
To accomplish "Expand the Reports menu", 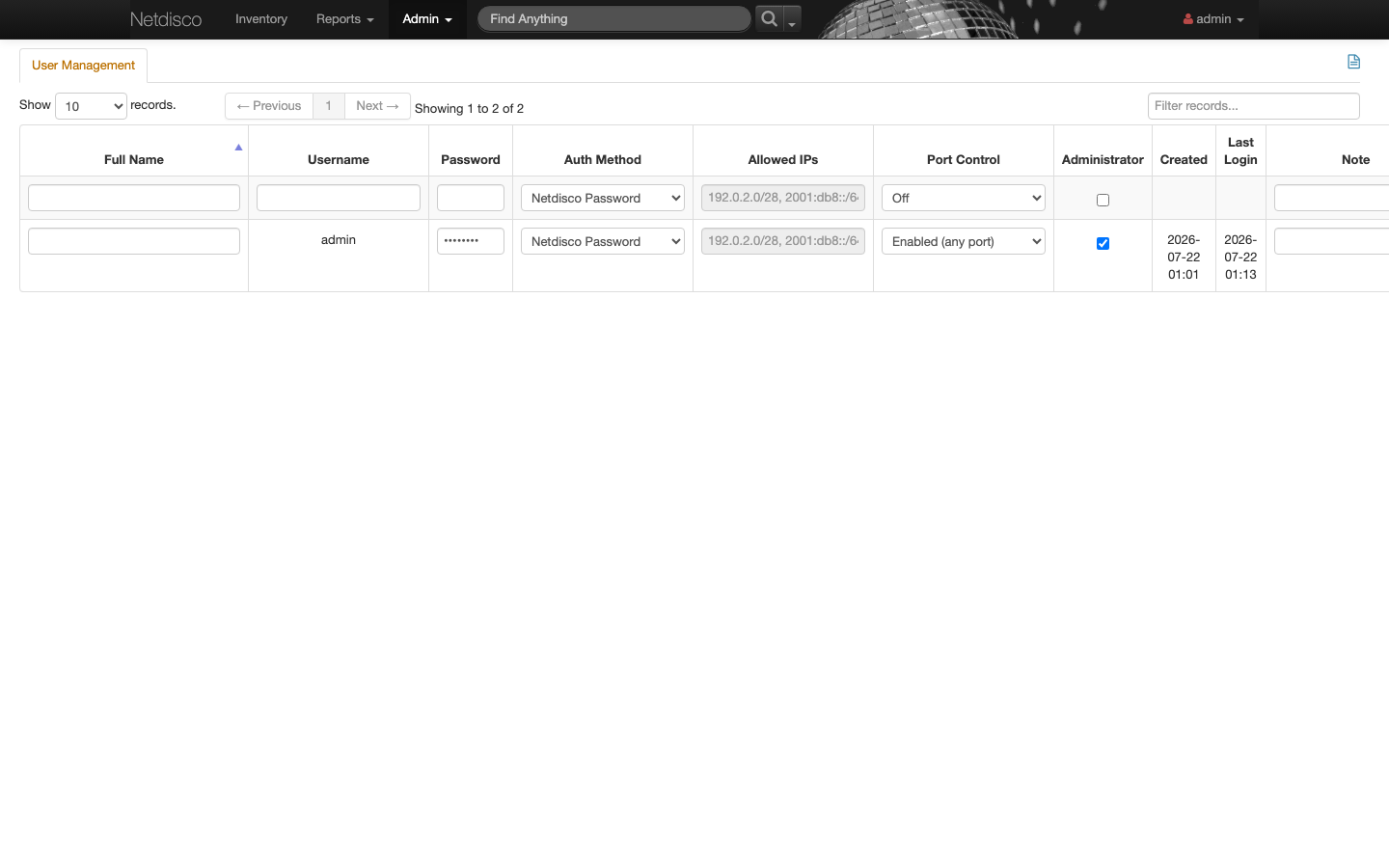I will [344, 19].
